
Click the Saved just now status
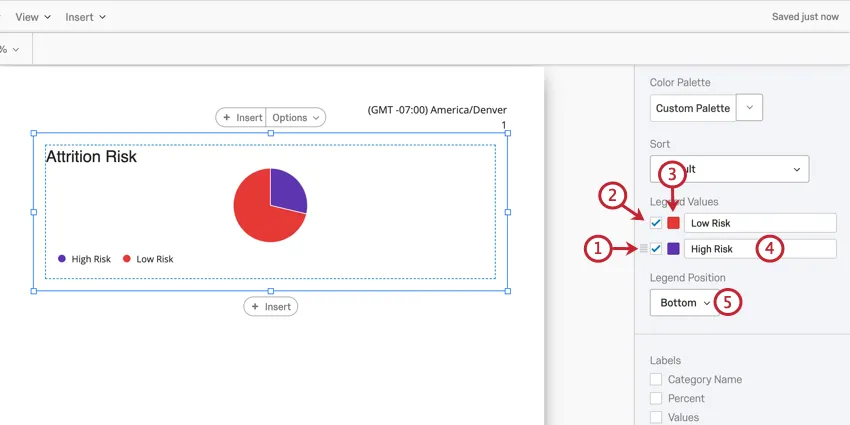coord(805,17)
